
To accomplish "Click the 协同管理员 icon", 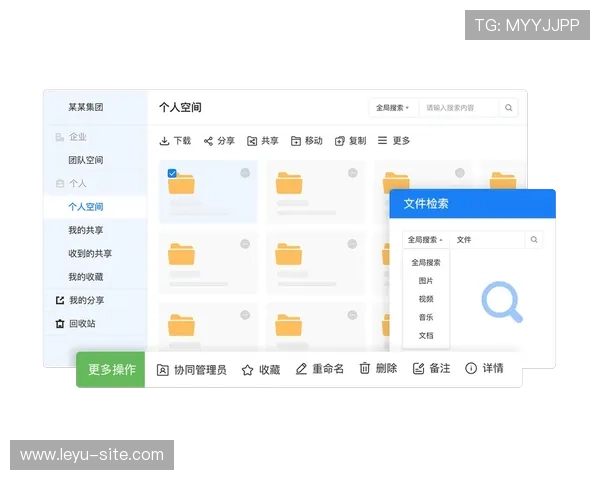I will pyautogui.click(x=163, y=370).
